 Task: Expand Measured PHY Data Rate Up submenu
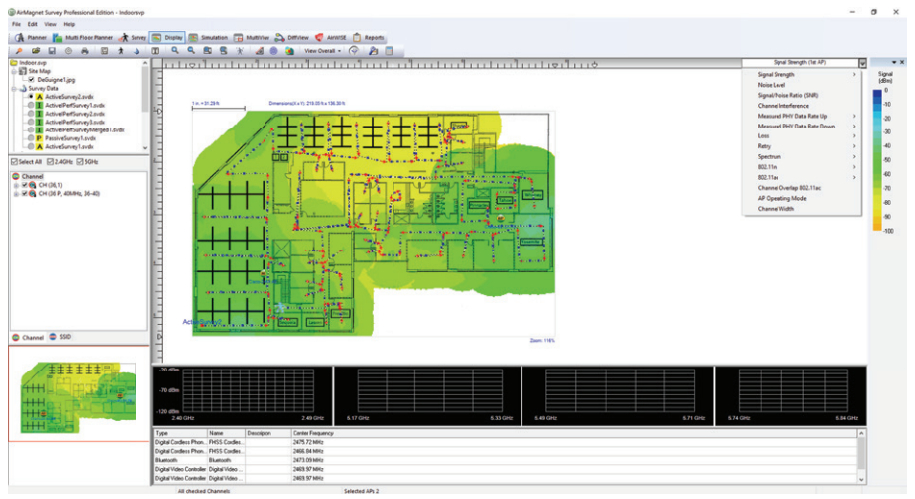[x=802, y=117]
